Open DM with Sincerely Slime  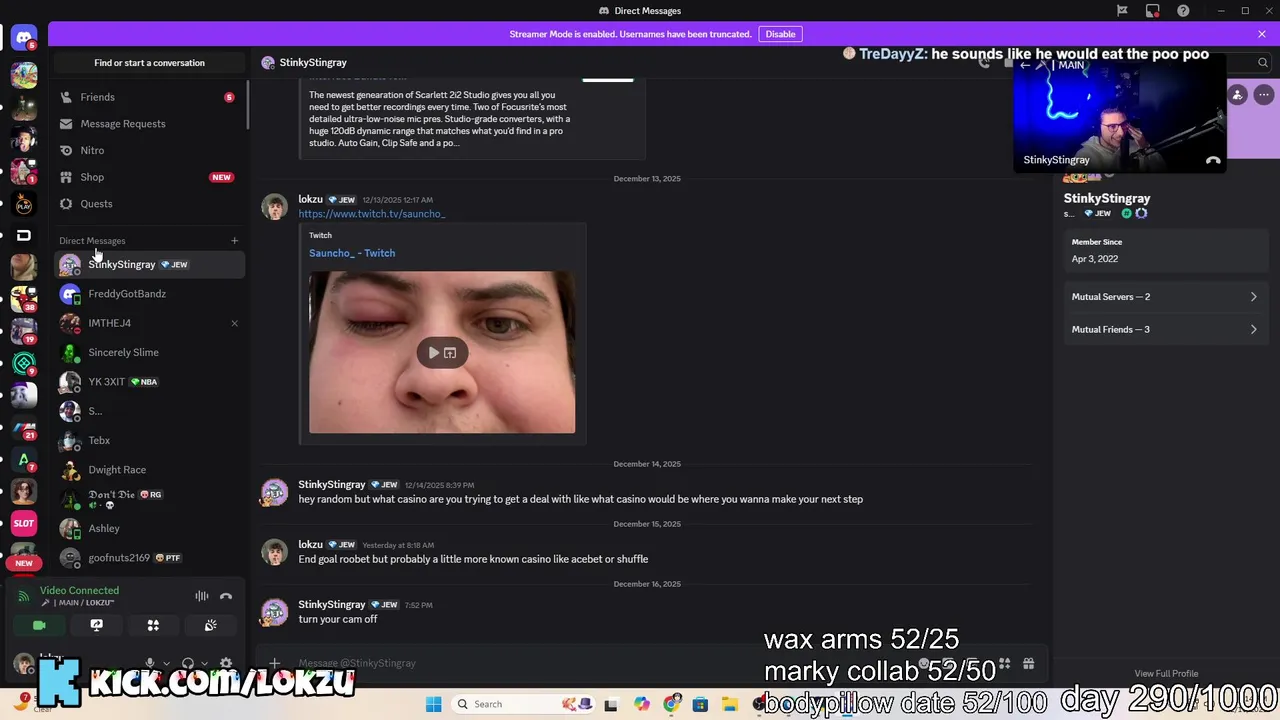(148, 352)
